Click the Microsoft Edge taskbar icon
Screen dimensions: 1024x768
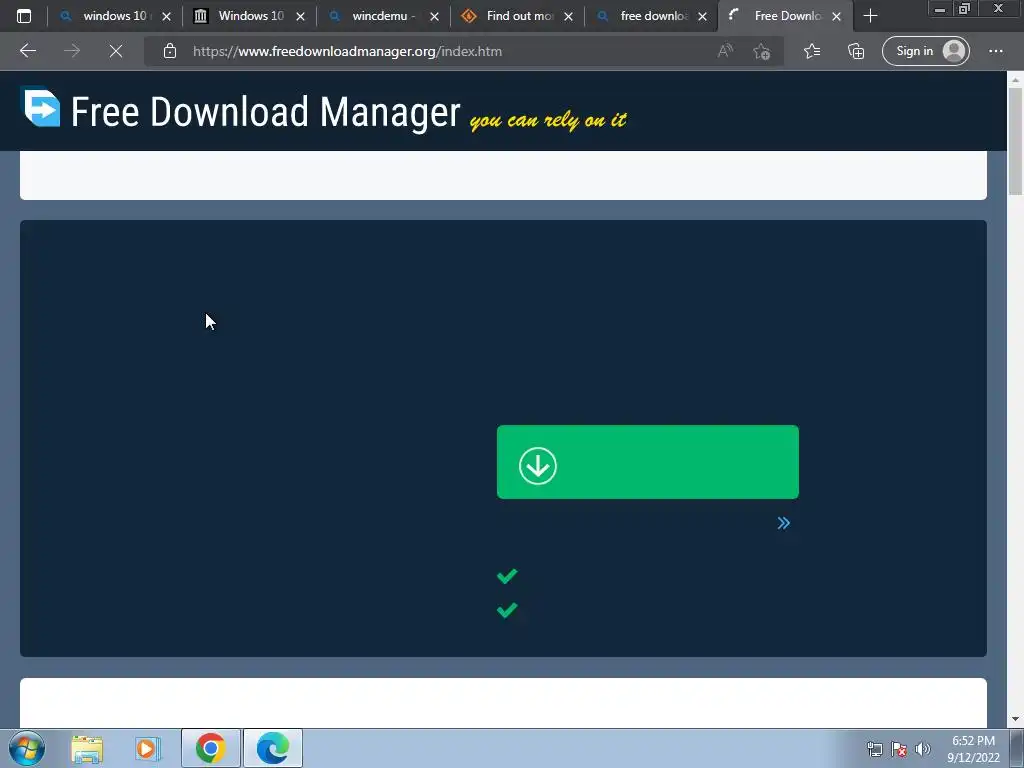(x=273, y=748)
